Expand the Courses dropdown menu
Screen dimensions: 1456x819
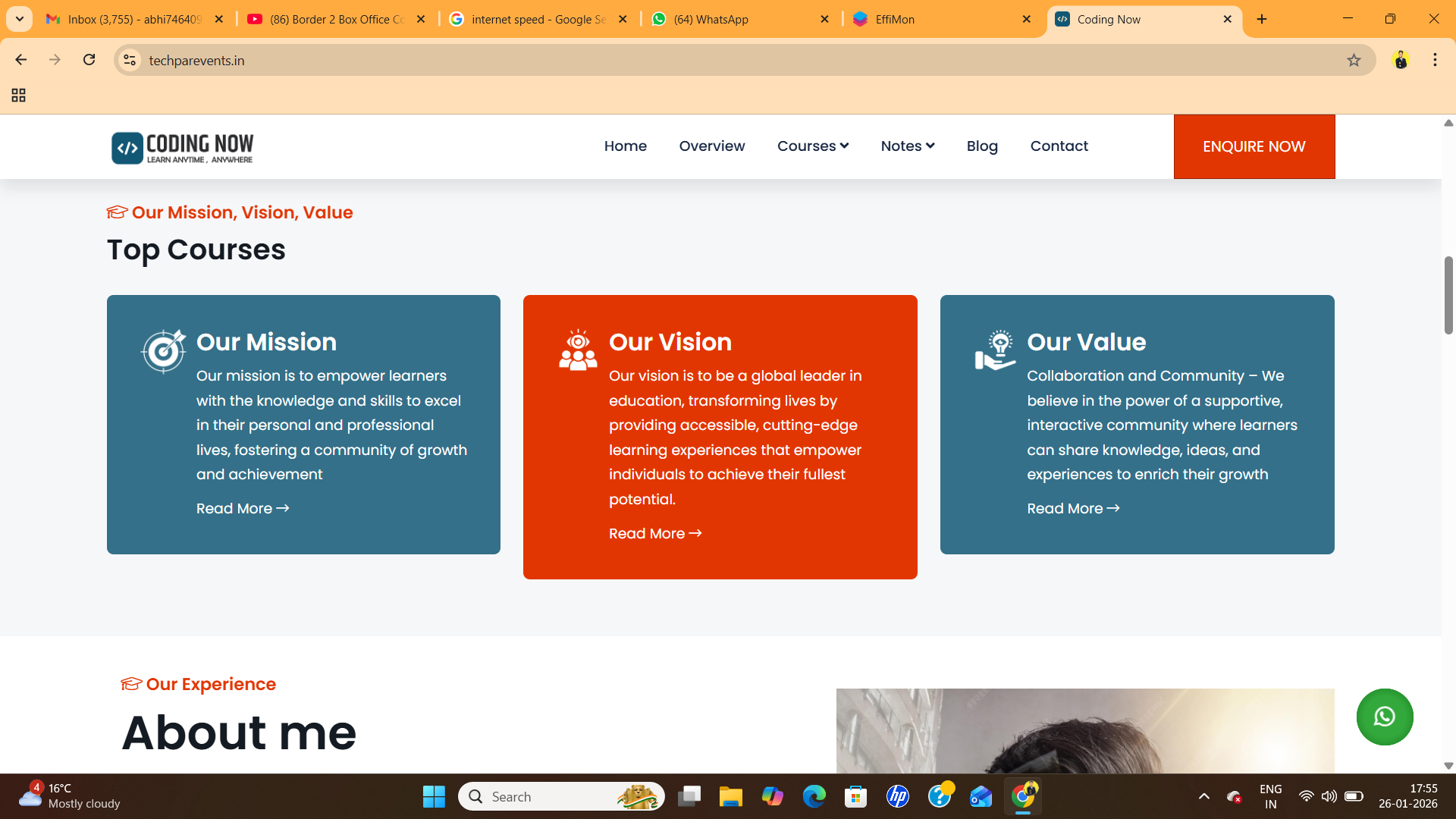812,146
